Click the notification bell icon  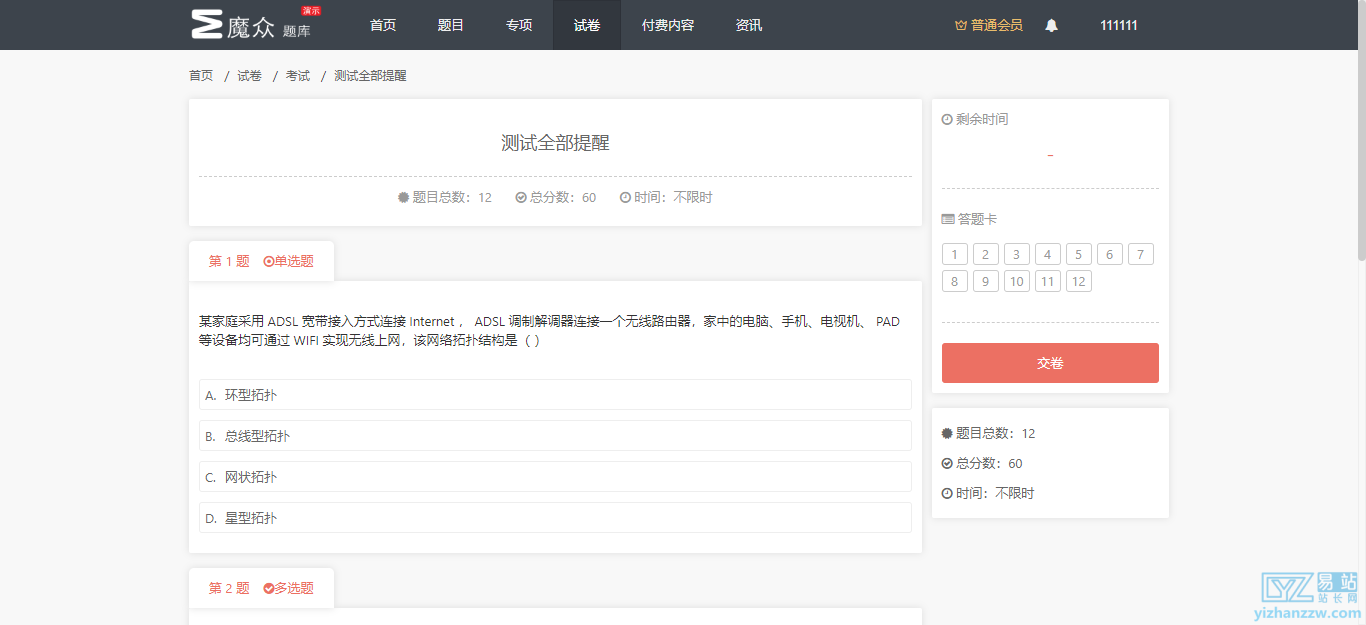coord(1051,25)
